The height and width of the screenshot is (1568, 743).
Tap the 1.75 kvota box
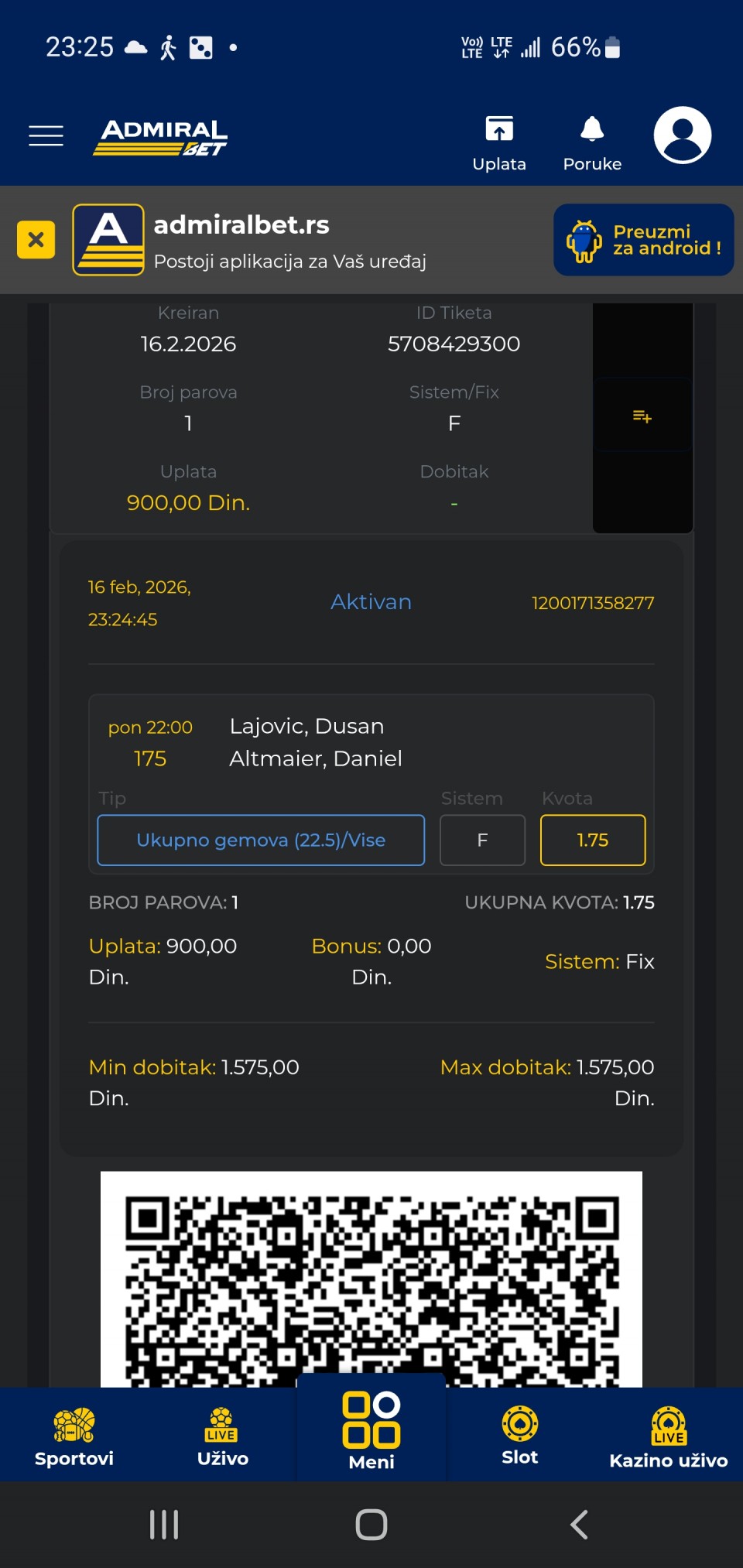tap(593, 840)
